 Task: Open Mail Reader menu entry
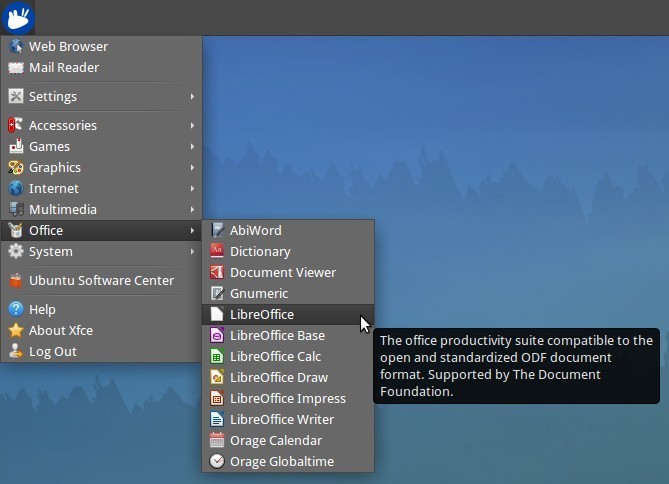102,67
